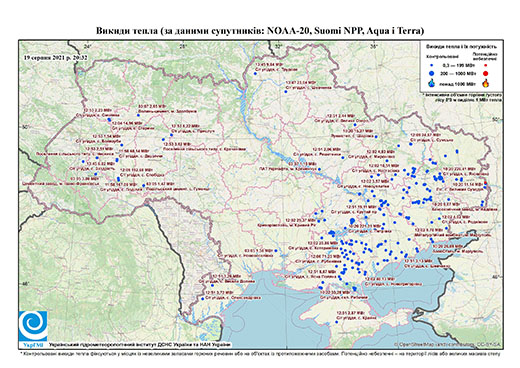Click the blue marker in Crimea
The width and height of the screenshot is (520, 368).
(x=337, y=322)
